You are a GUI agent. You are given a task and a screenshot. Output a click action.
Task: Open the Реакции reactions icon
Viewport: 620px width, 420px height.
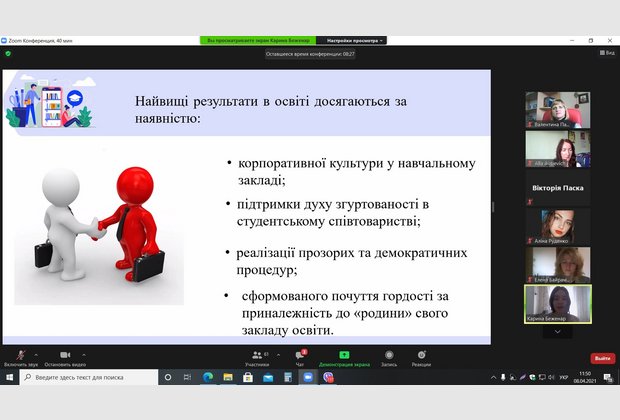(421, 355)
